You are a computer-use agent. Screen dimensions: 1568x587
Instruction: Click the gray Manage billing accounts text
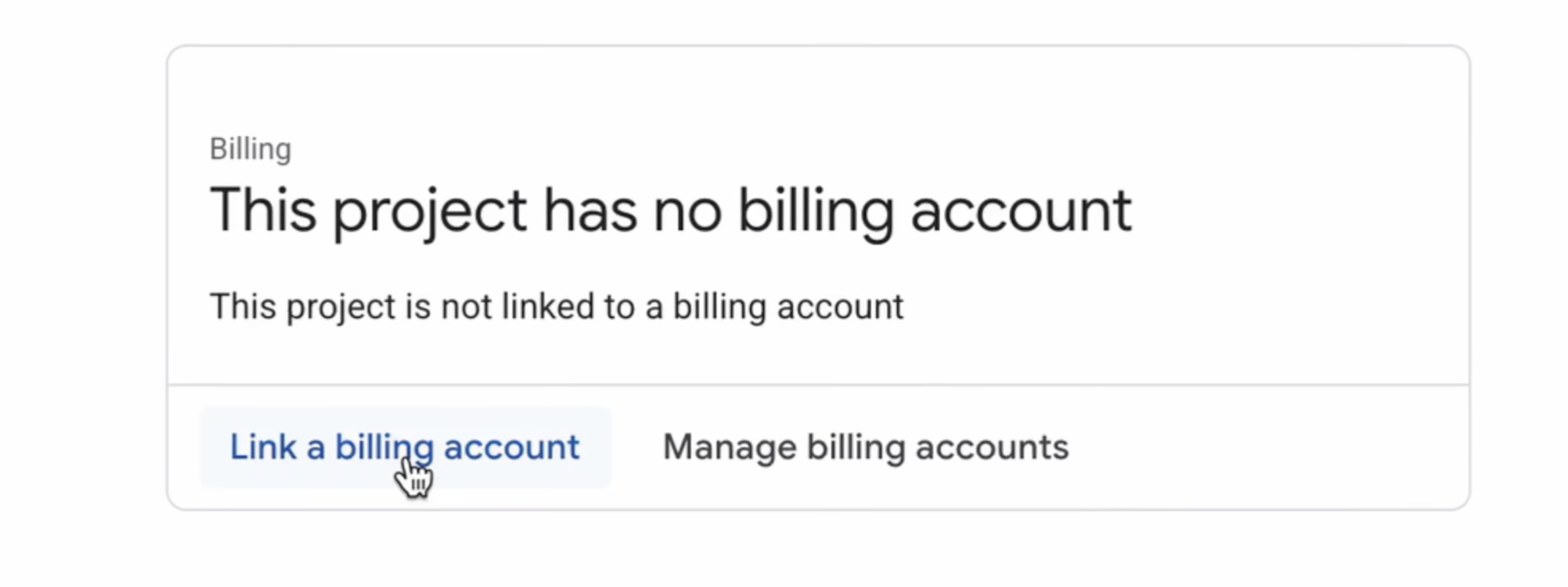[864, 446]
